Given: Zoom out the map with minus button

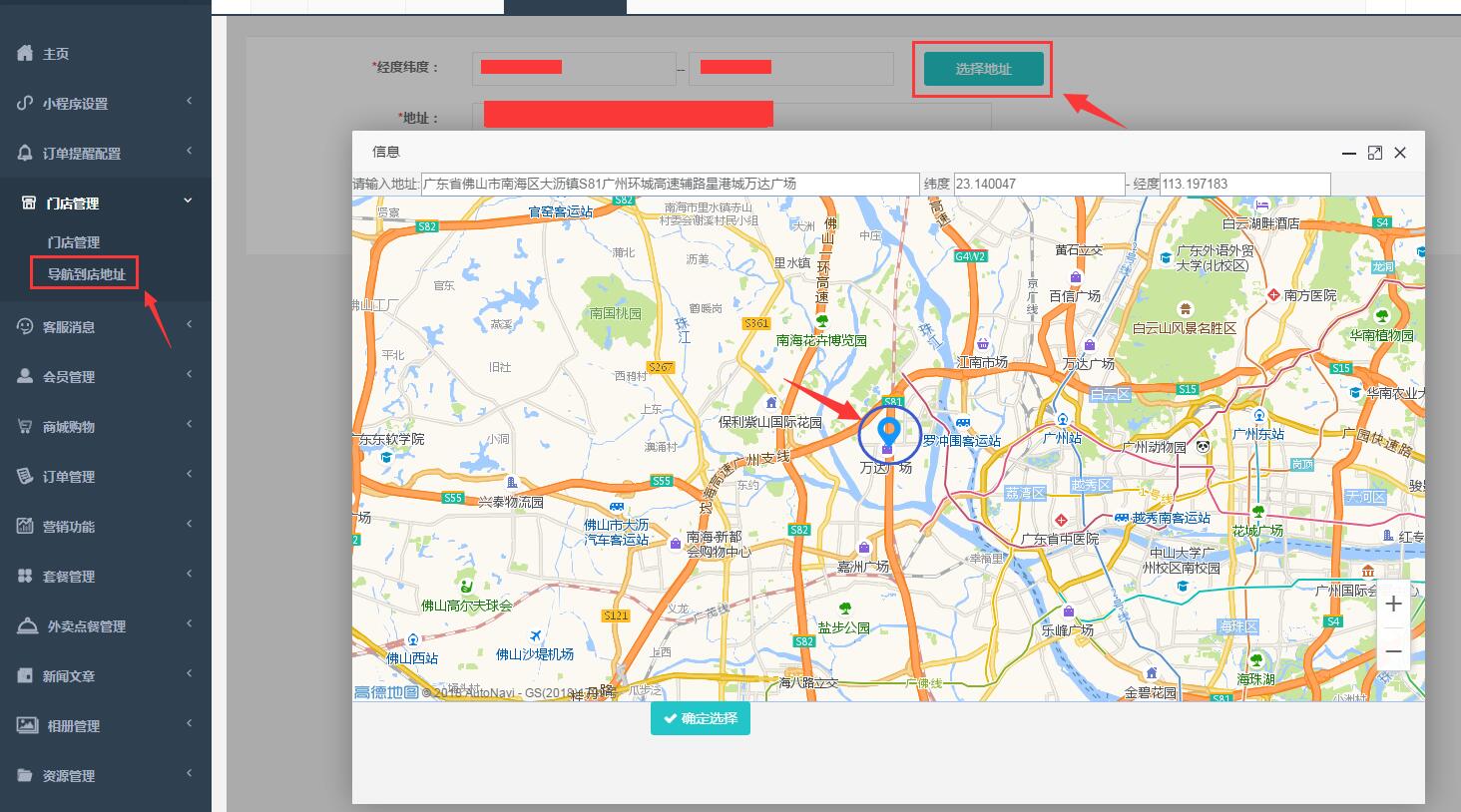Looking at the screenshot, I should (1393, 651).
